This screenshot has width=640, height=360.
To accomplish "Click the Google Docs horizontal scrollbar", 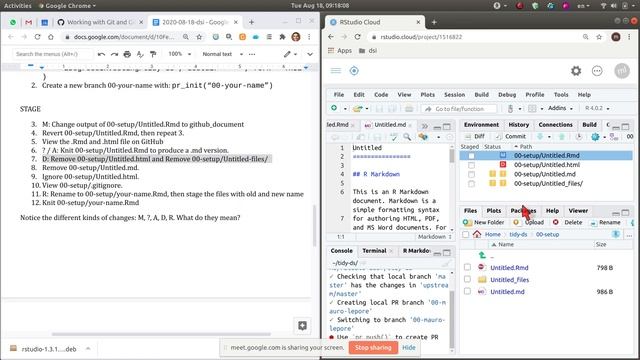I will click(x=161, y=334).
